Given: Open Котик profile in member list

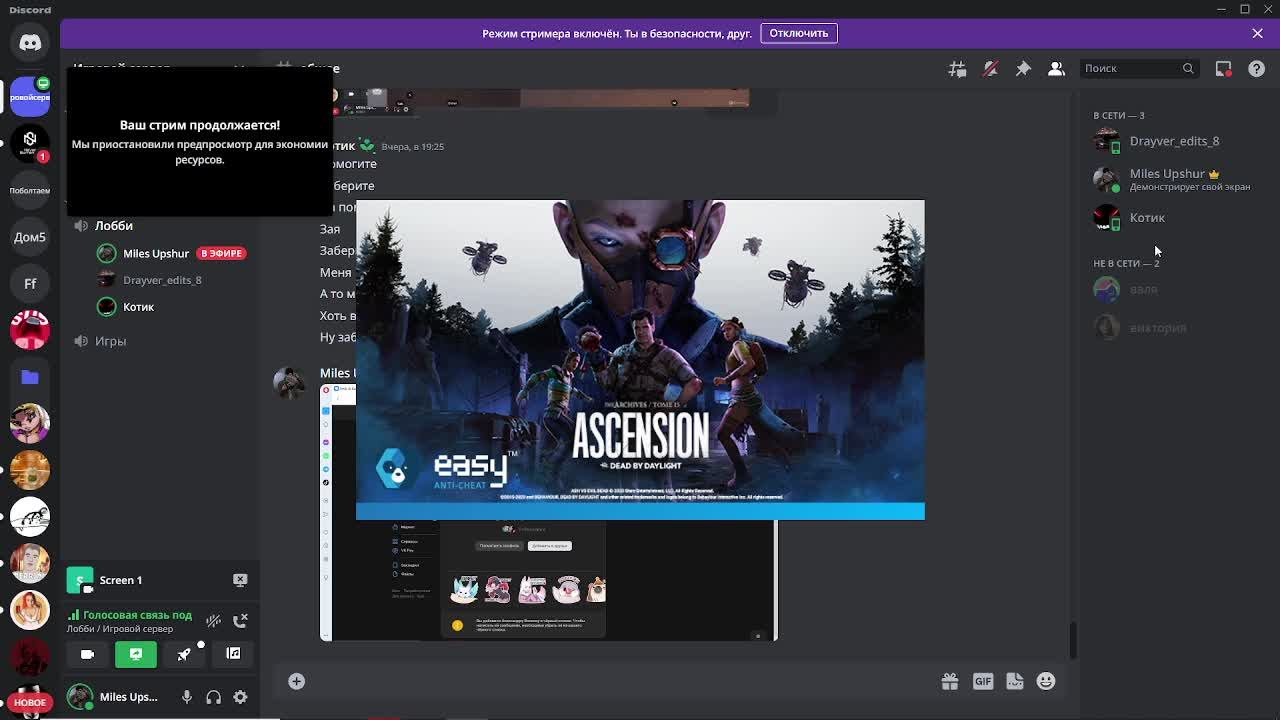Looking at the screenshot, I should click(x=1173, y=217).
